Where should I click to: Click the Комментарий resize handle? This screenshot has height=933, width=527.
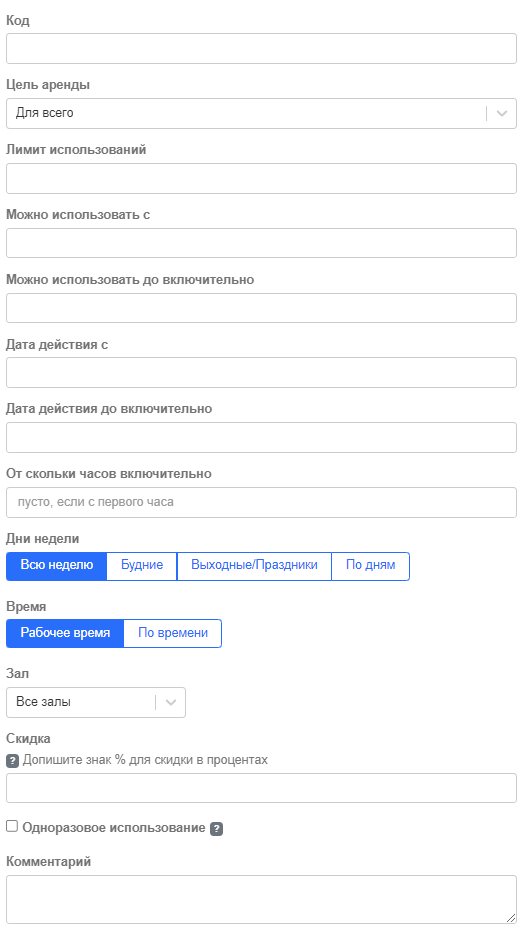tap(511, 918)
